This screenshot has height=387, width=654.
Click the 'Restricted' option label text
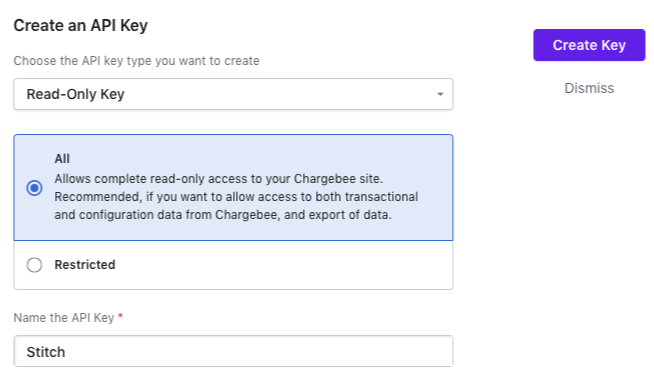point(85,265)
